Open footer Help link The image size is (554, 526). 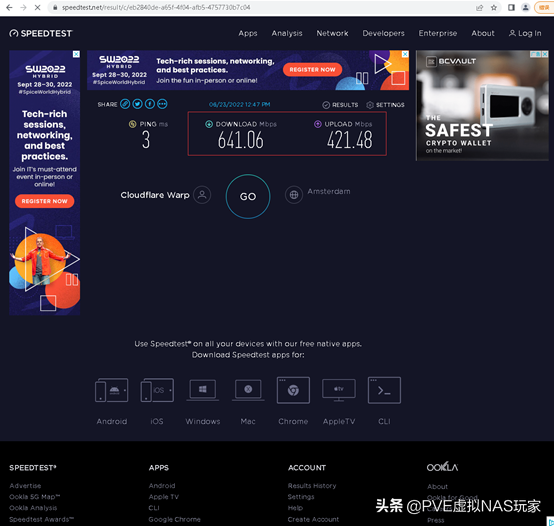[x=295, y=508]
